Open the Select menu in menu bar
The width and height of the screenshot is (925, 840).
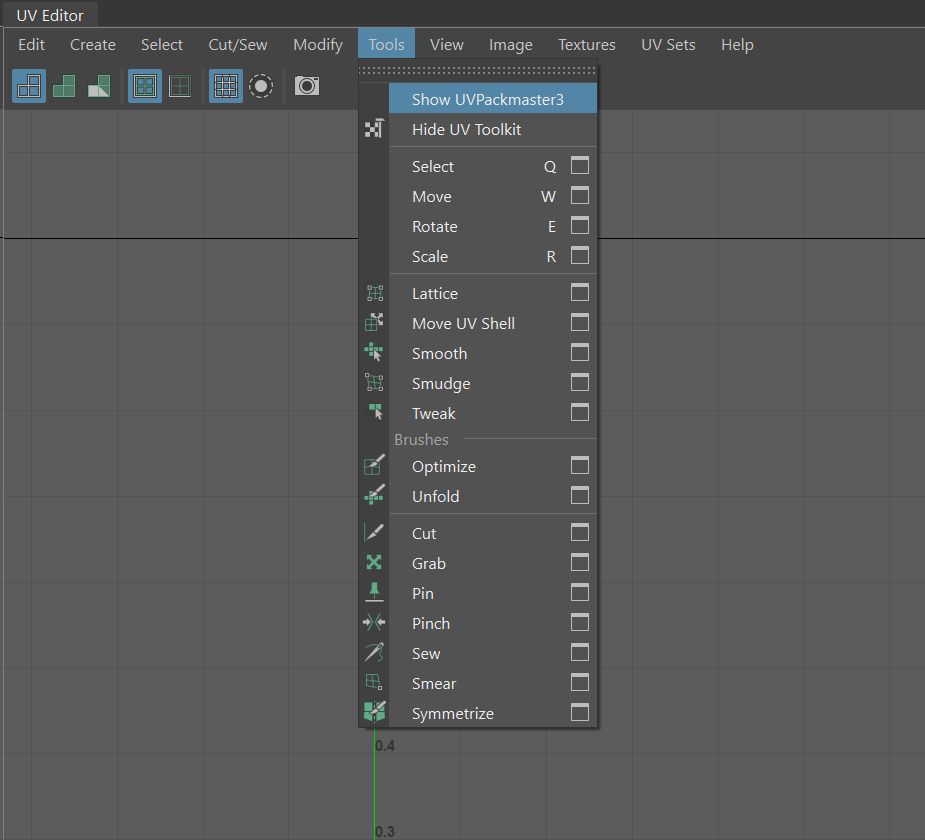click(162, 44)
